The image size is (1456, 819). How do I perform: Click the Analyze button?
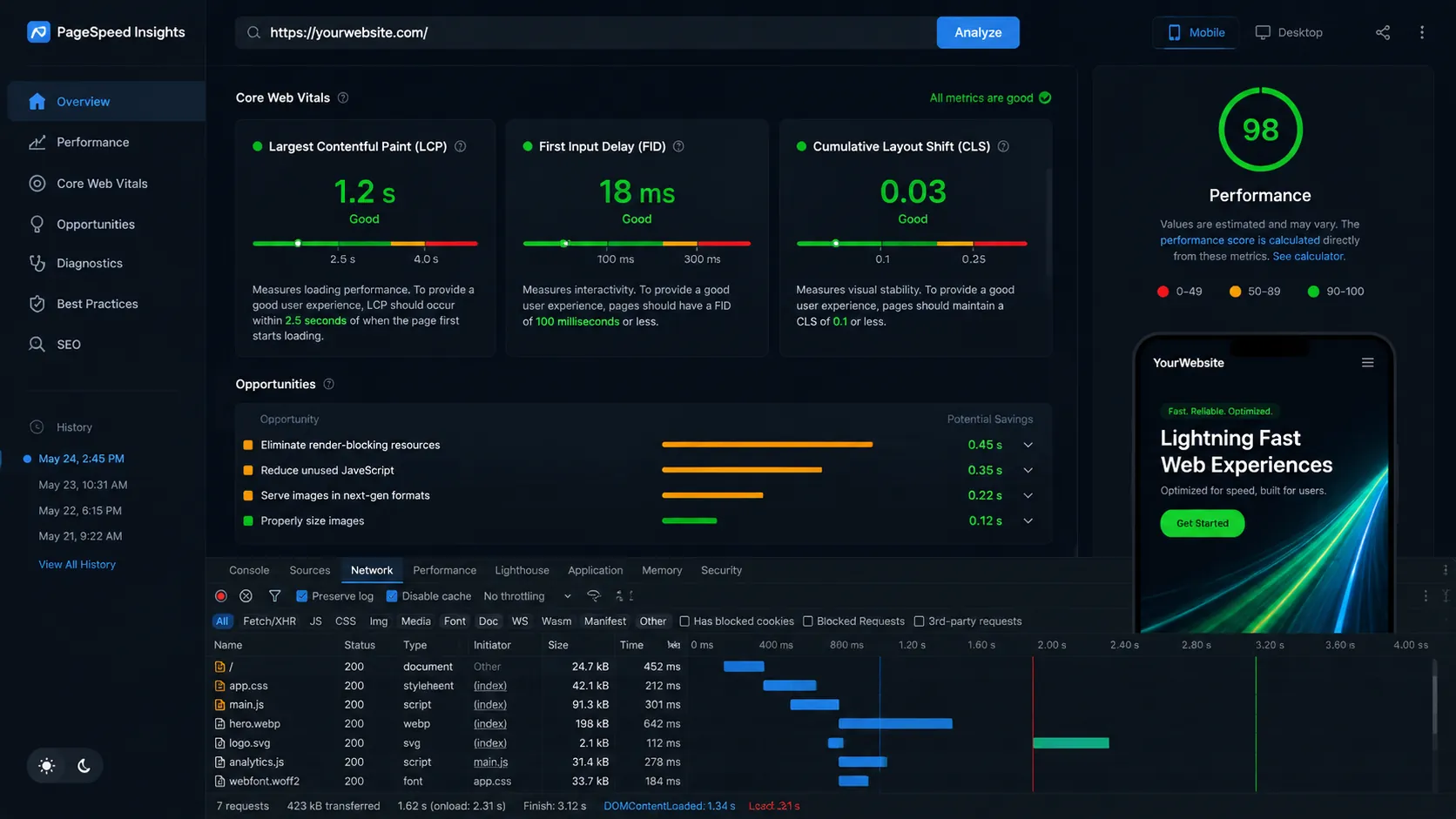coord(978,32)
